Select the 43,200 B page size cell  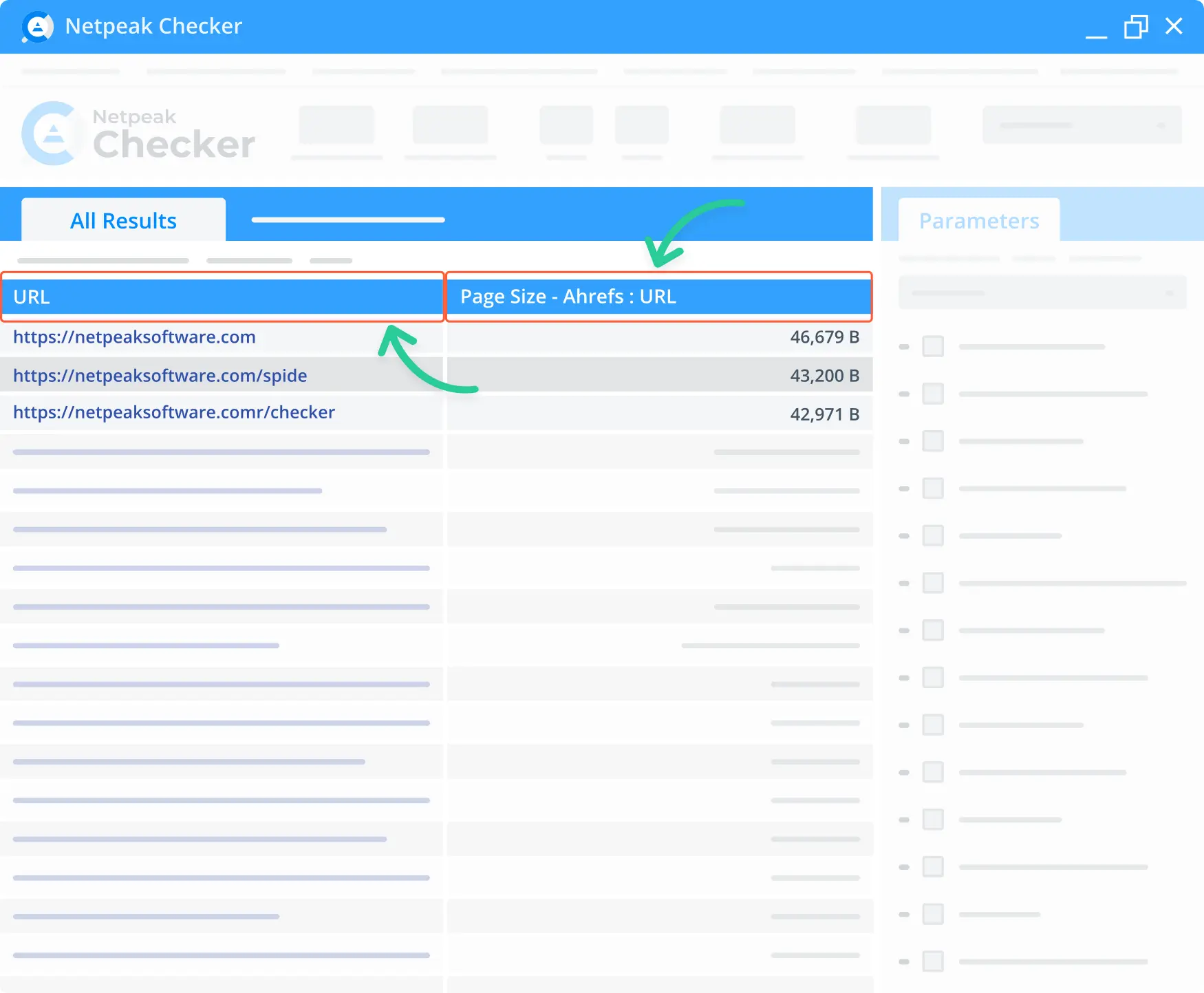[660, 375]
